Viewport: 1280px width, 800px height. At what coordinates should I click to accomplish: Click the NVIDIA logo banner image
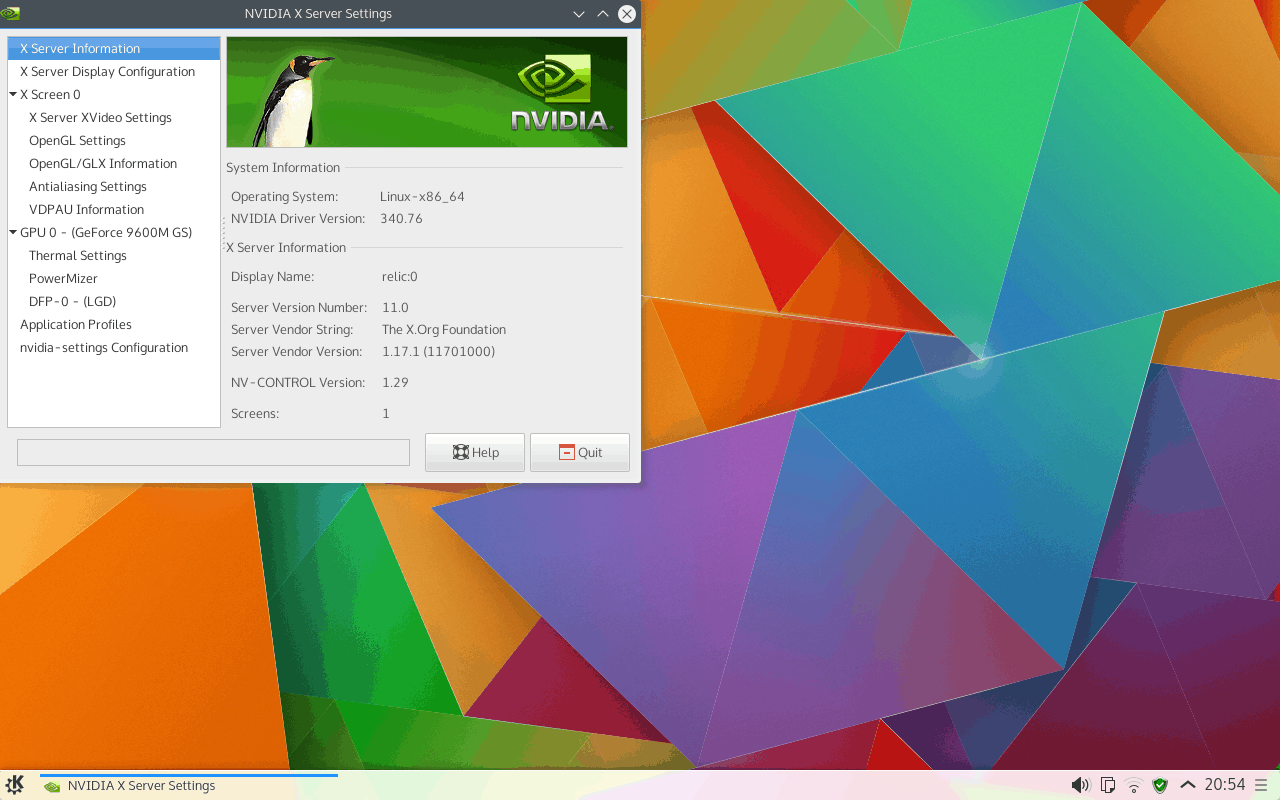click(x=427, y=92)
